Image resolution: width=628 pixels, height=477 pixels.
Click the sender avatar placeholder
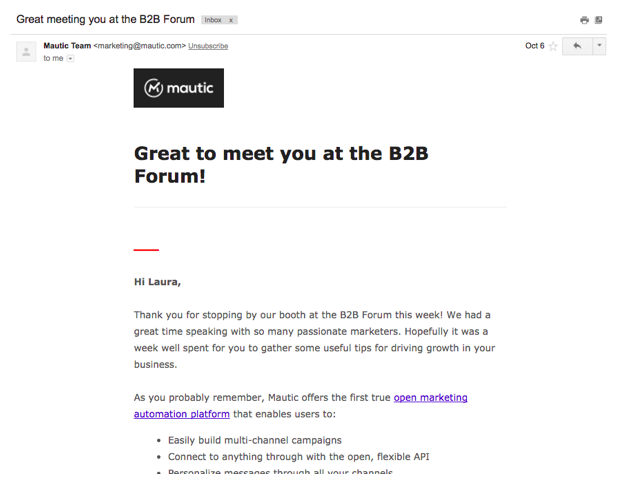(x=26, y=52)
